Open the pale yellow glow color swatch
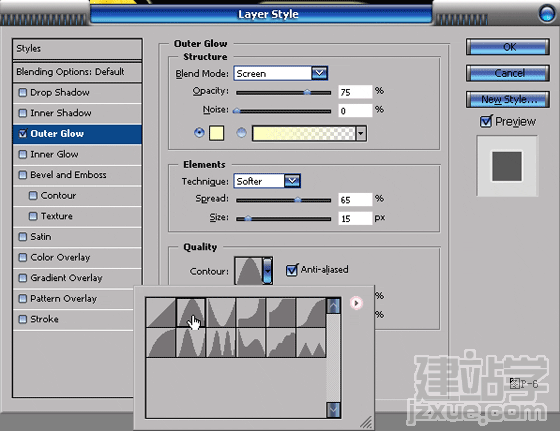Viewport: 560px width, 431px height. tap(216, 133)
